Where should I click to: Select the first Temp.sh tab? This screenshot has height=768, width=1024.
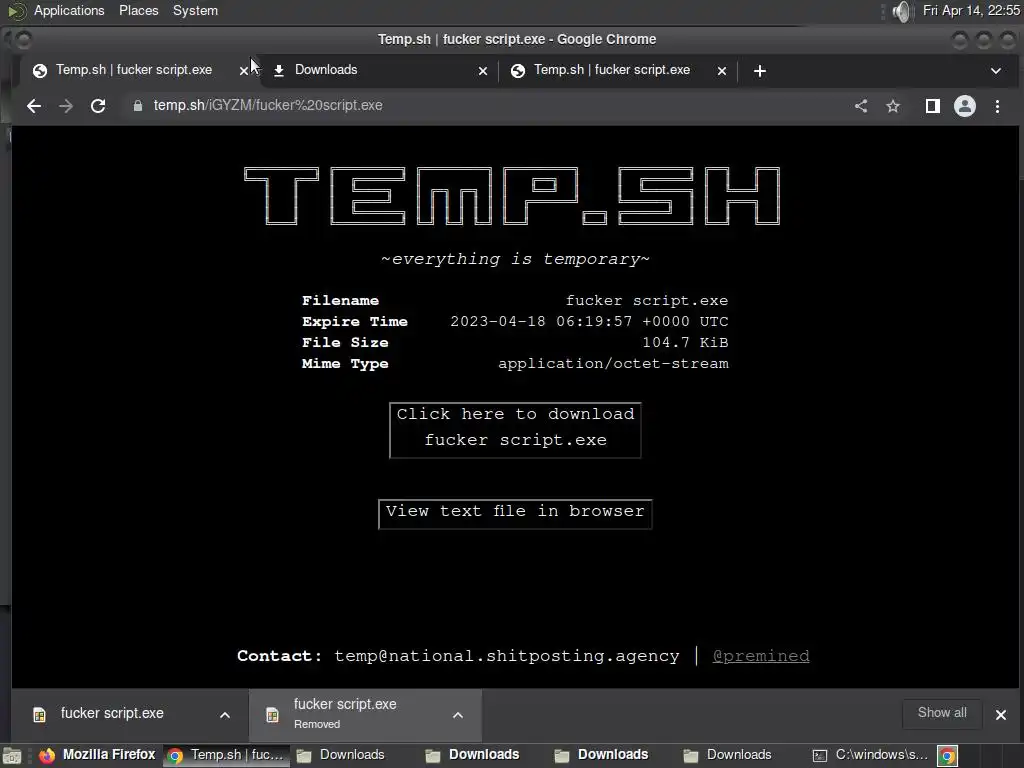[134, 70]
